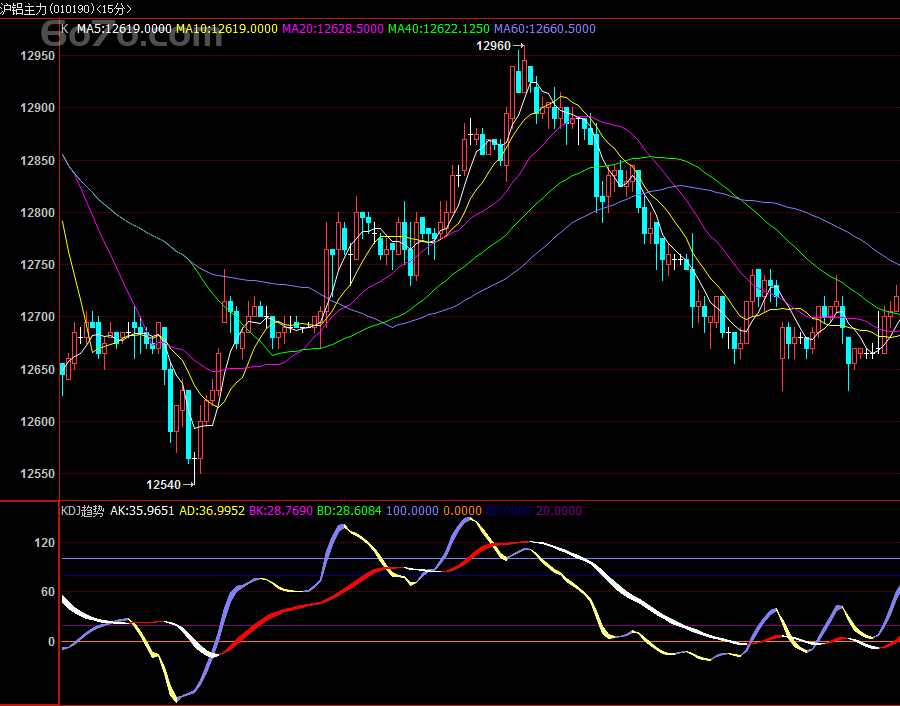This screenshot has height=706, width=900.
Task: Select the green MA40 legend label
Action: pos(439,29)
